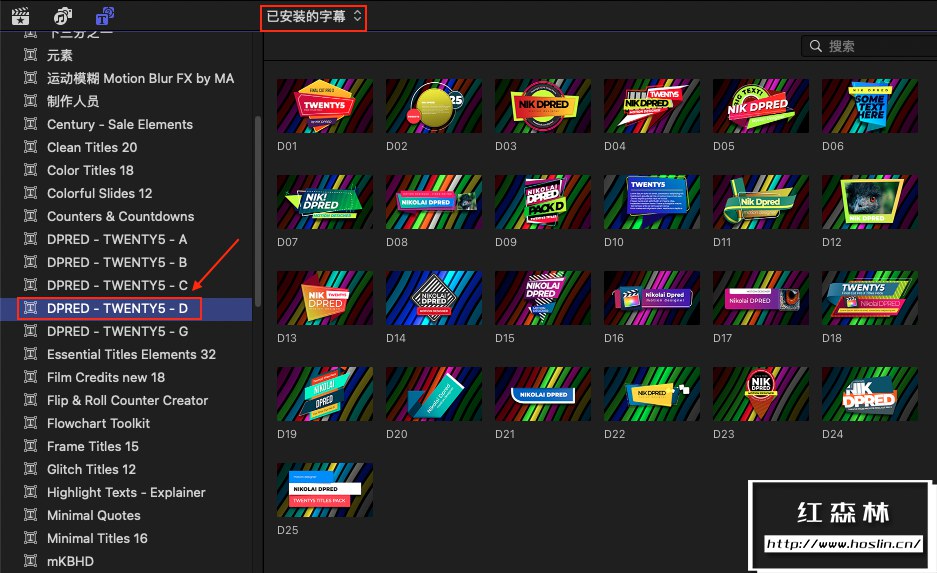Select the D08 title thumbnail
This screenshot has height=573, width=937.
pyautogui.click(x=434, y=202)
